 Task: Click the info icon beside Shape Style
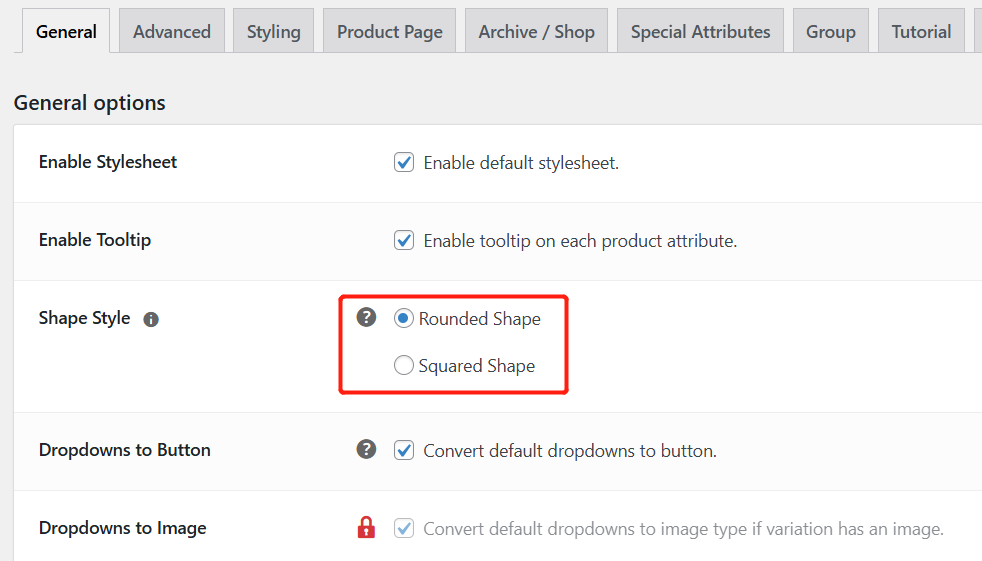[151, 320]
